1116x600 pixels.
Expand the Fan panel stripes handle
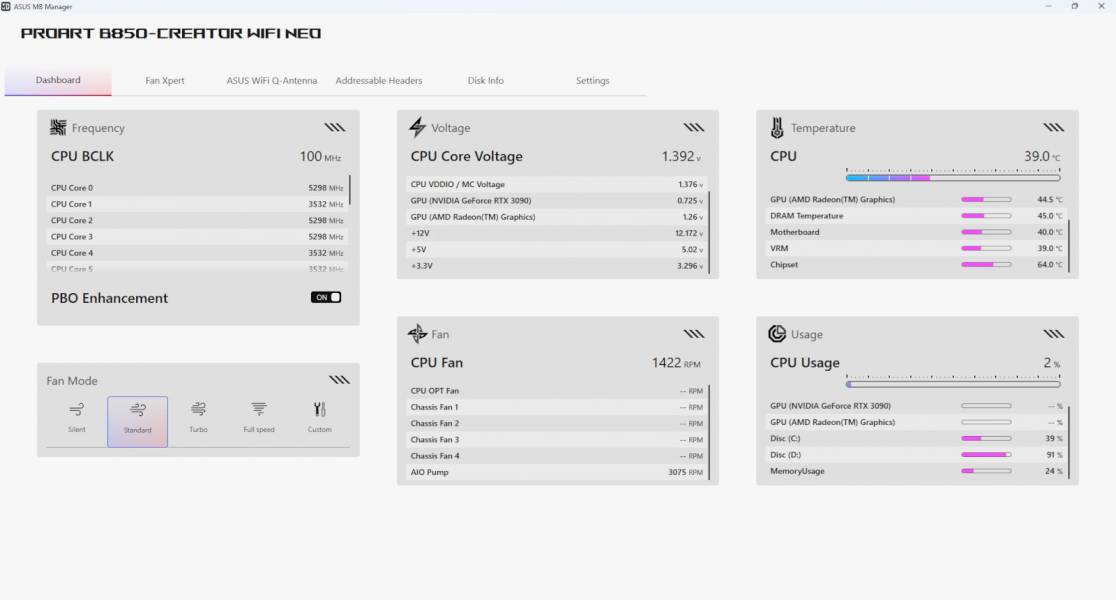[694, 334]
